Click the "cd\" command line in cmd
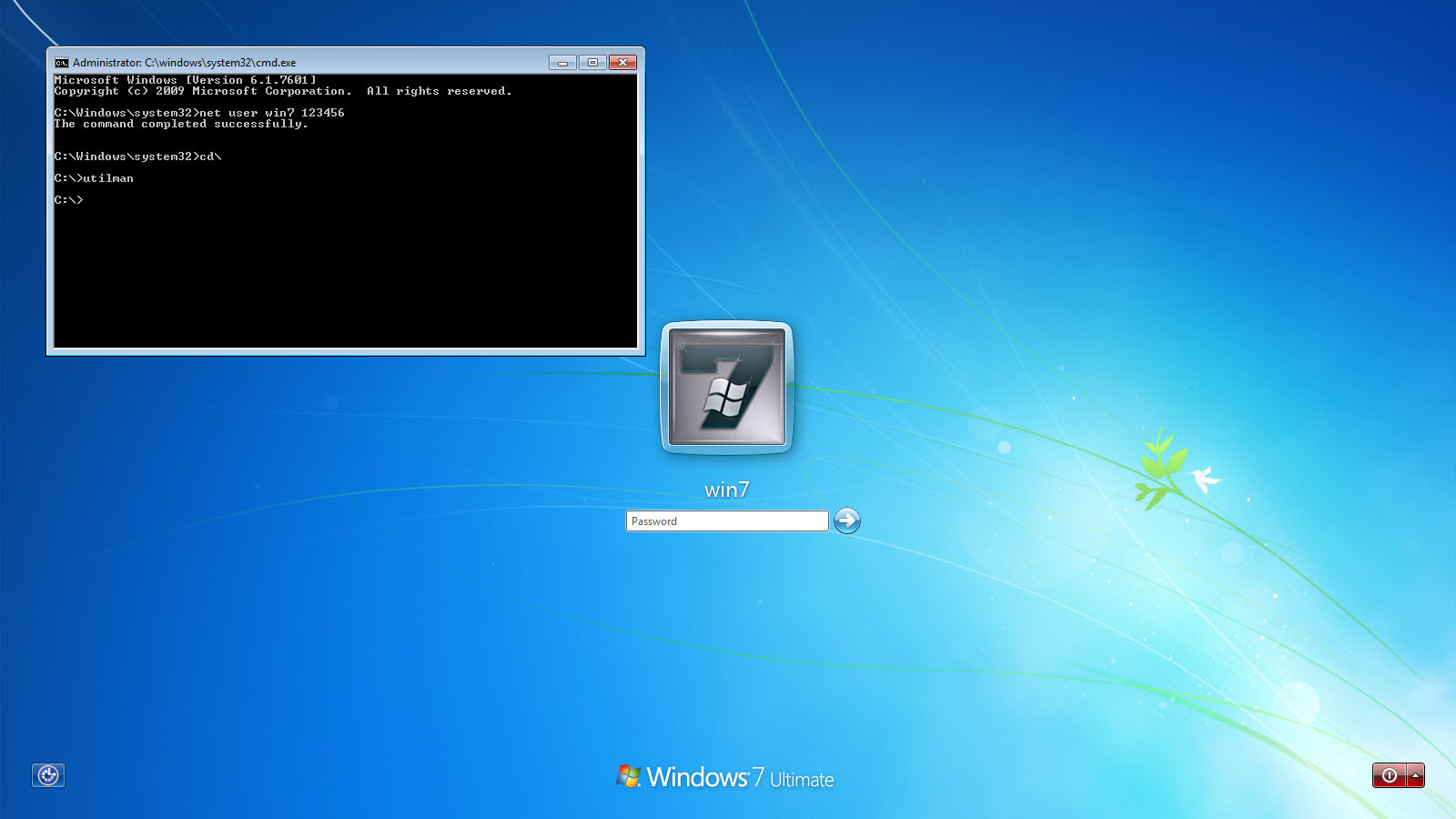Screen dimensions: 1456x819 tap(138, 157)
